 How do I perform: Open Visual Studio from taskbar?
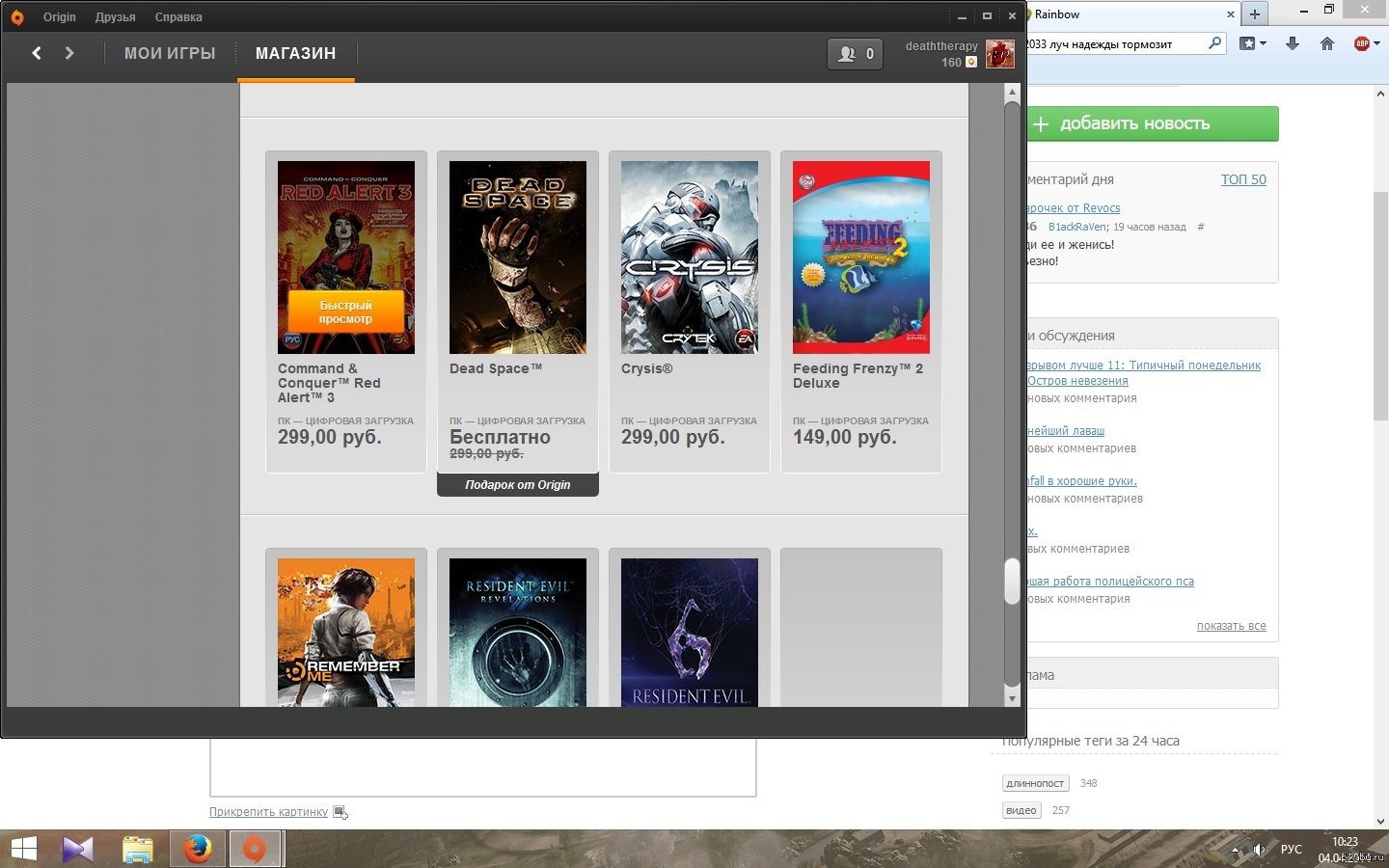[78, 849]
